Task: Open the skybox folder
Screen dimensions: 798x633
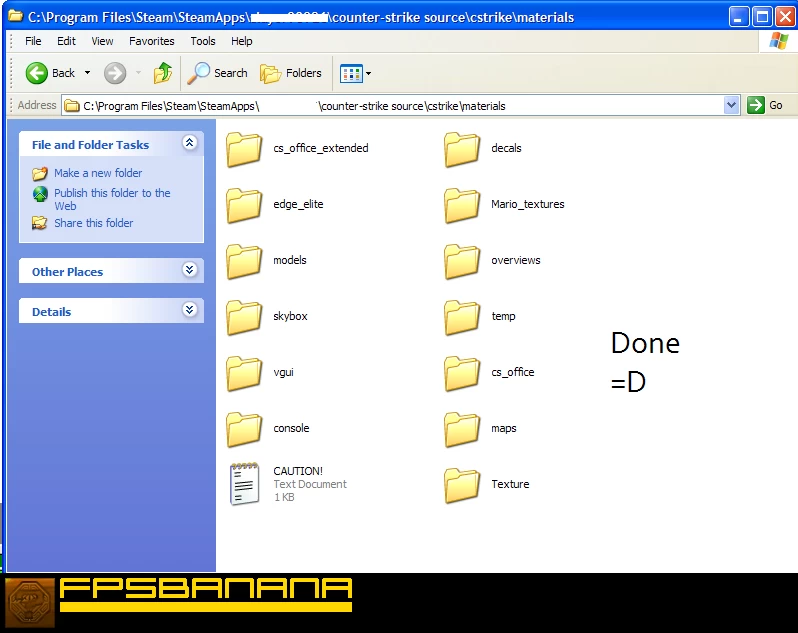Action: [x=244, y=317]
